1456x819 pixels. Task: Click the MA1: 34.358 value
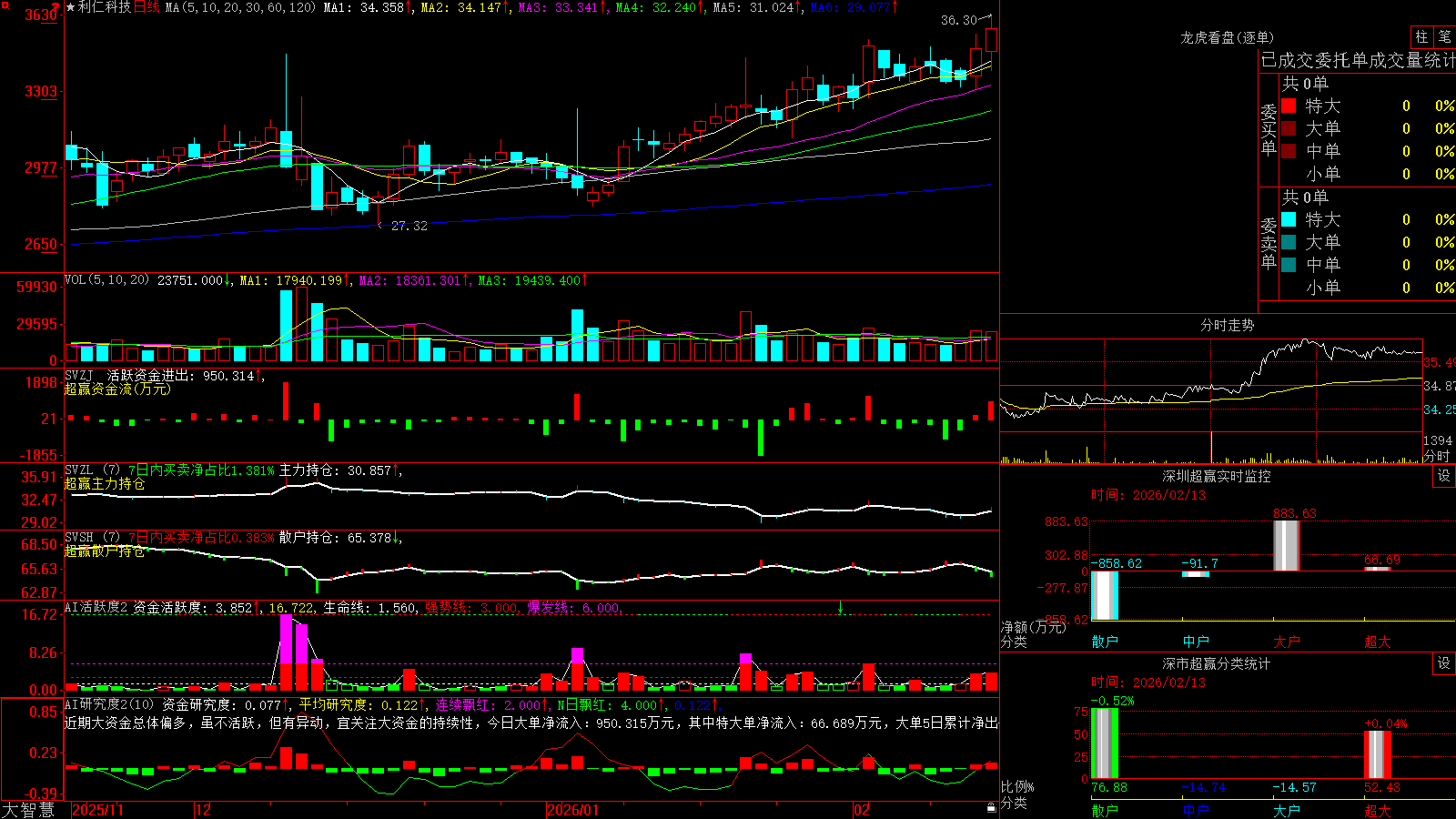(366, 7)
